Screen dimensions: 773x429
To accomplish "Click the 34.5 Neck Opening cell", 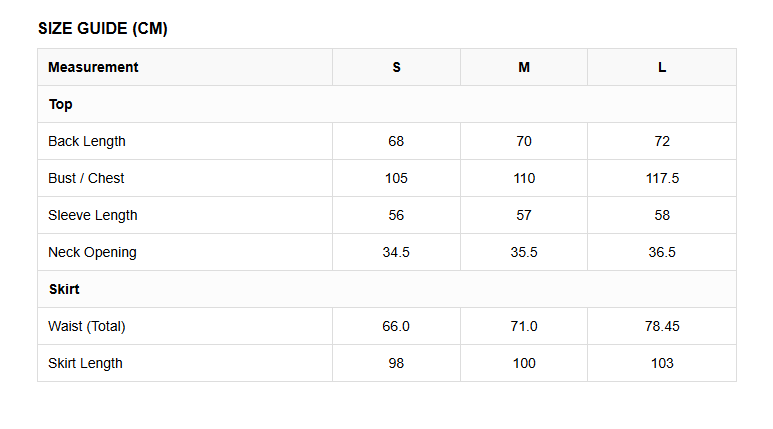I will coord(396,252).
